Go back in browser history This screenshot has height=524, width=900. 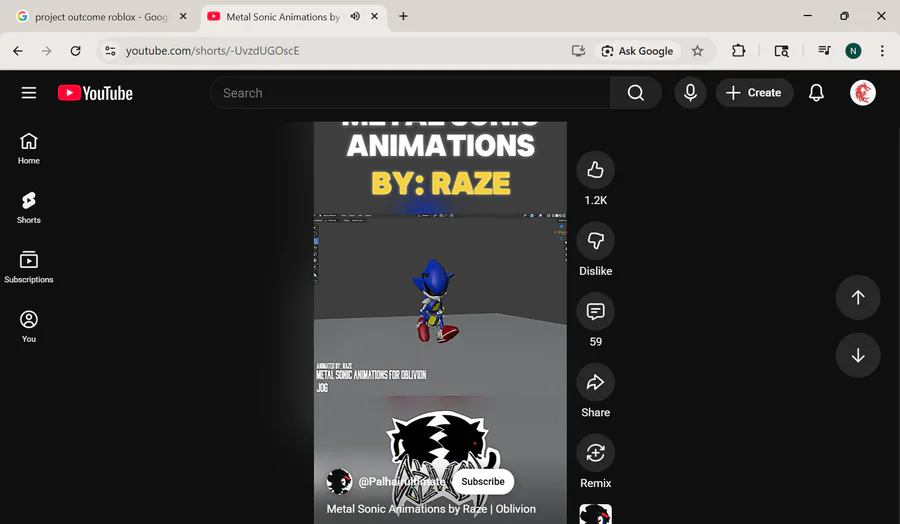pos(18,51)
